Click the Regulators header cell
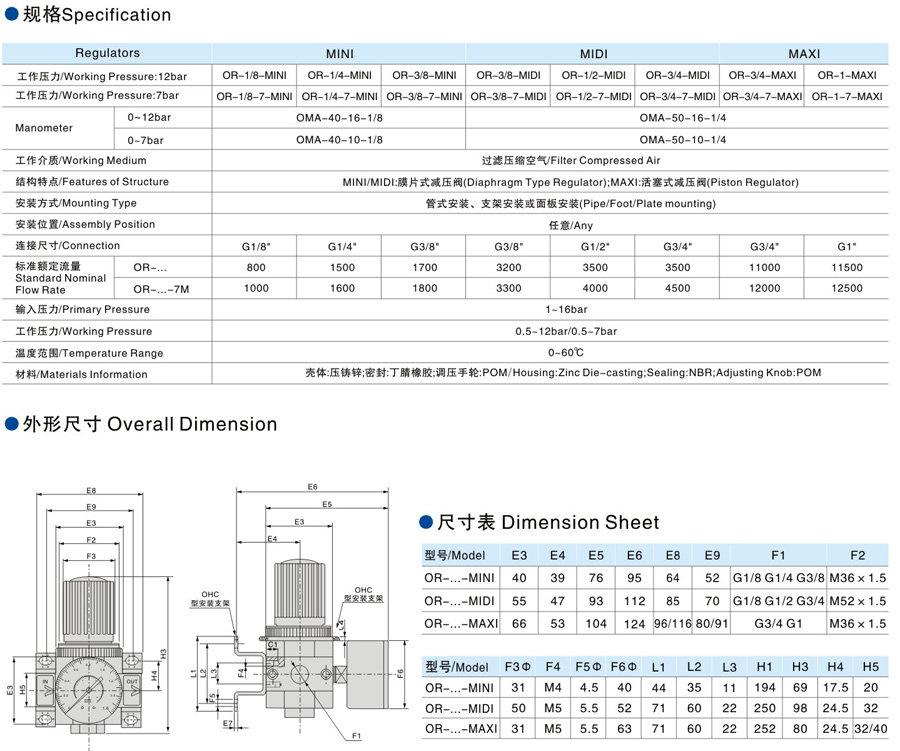This screenshot has width=900, height=751. 107,53
